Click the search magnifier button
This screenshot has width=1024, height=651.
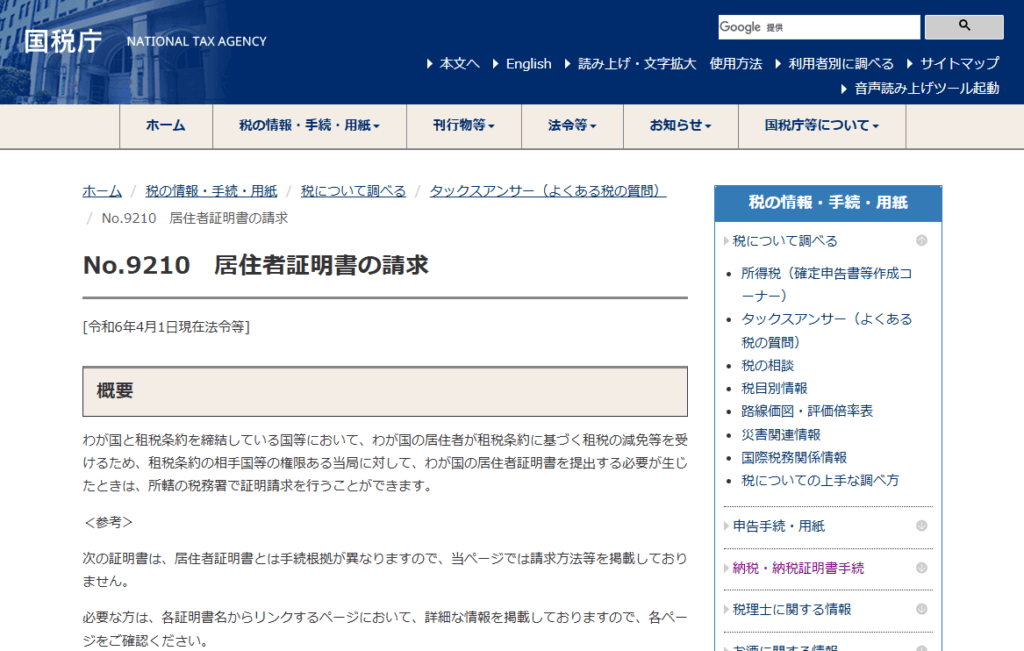point(963,26)
